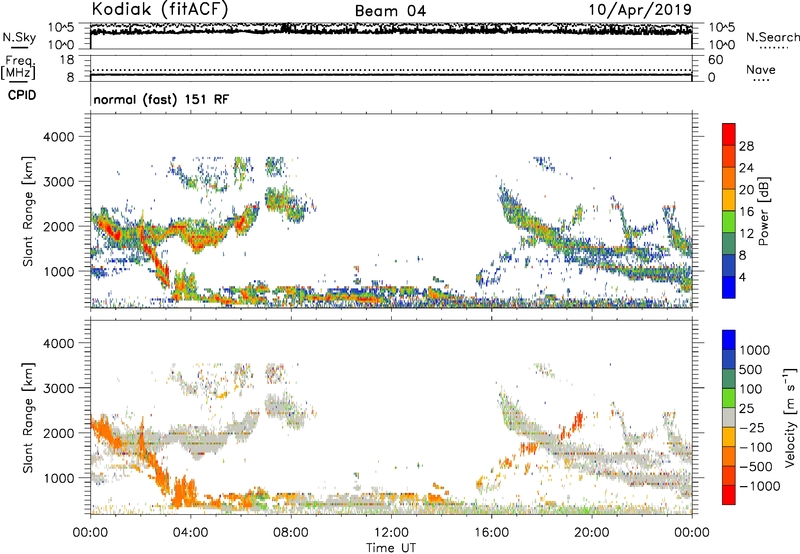Click the 'Freq. [MHz]' label

[x=18, y=67]
